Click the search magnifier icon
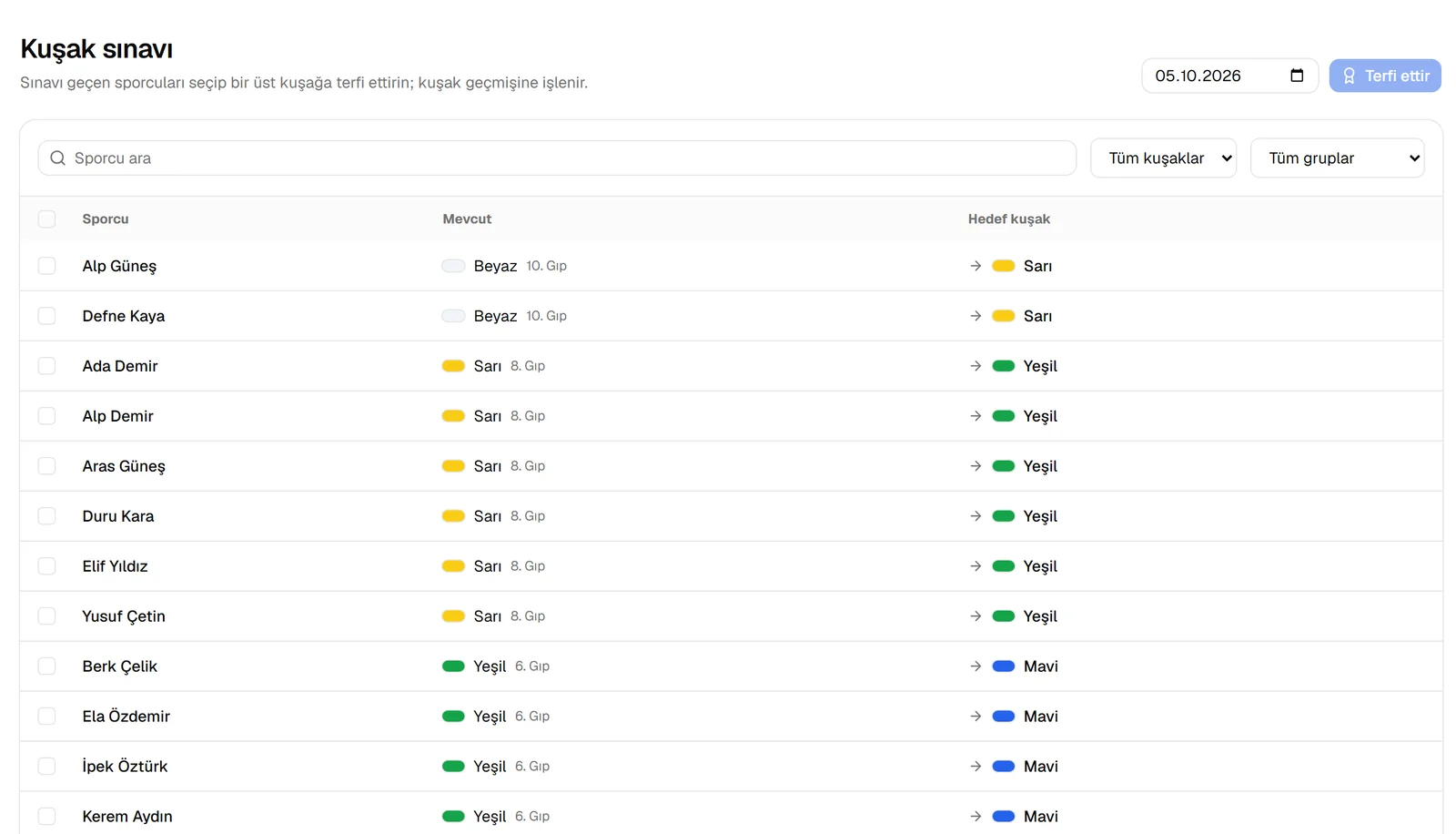 [57, 158]
